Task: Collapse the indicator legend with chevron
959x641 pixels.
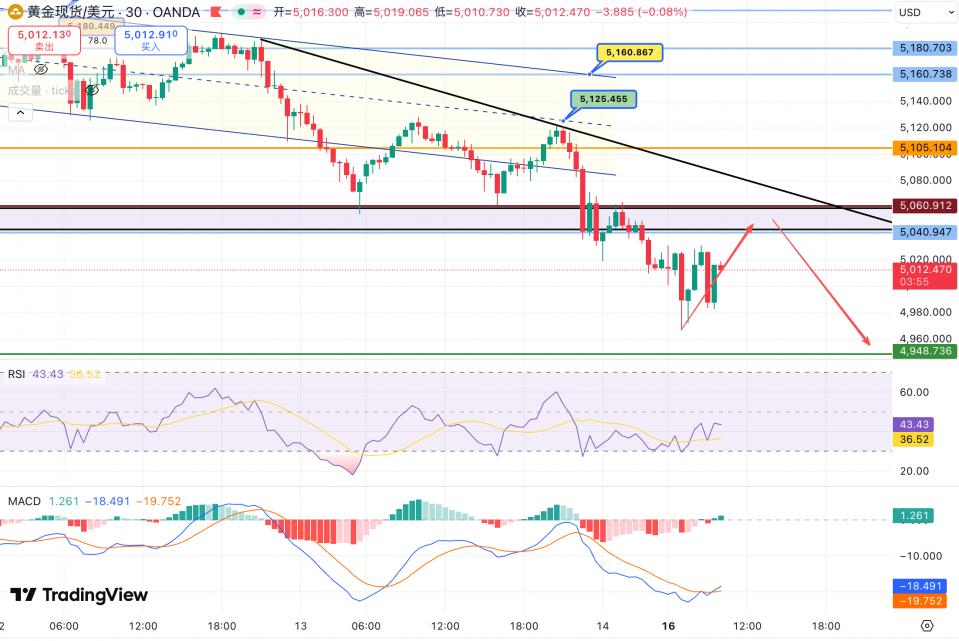Action: click(x=19, y=113)
